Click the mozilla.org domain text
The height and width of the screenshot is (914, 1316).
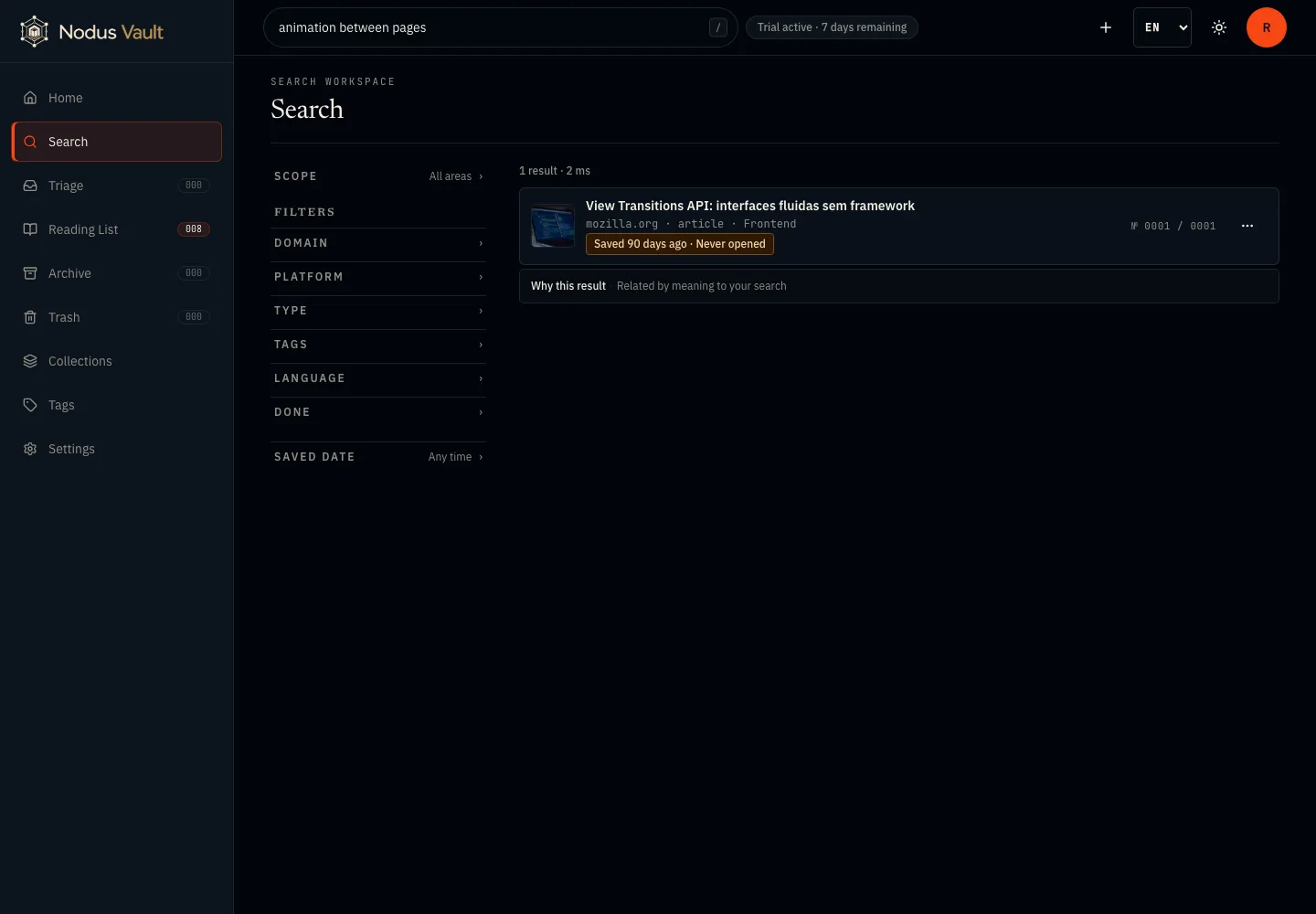tap(621, 224)
